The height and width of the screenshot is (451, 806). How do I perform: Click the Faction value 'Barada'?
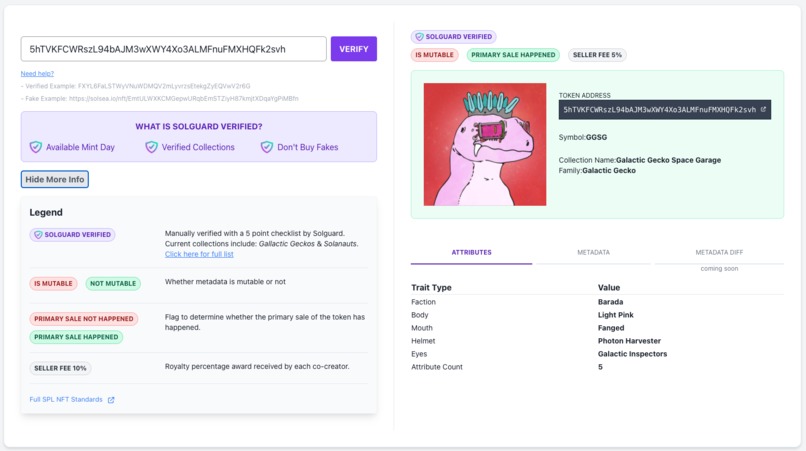click(x=610, y=302)
